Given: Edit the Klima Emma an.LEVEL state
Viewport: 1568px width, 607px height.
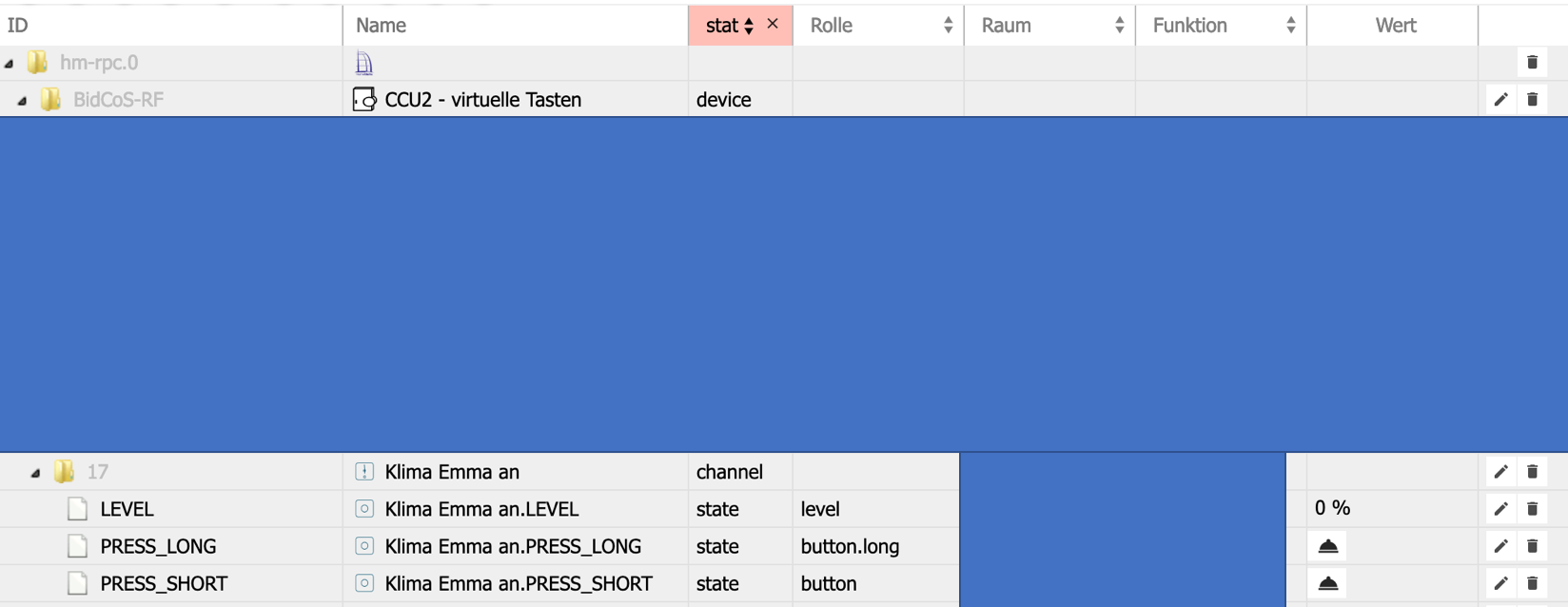Looking at the screenshot, I should pos(1500,509).
